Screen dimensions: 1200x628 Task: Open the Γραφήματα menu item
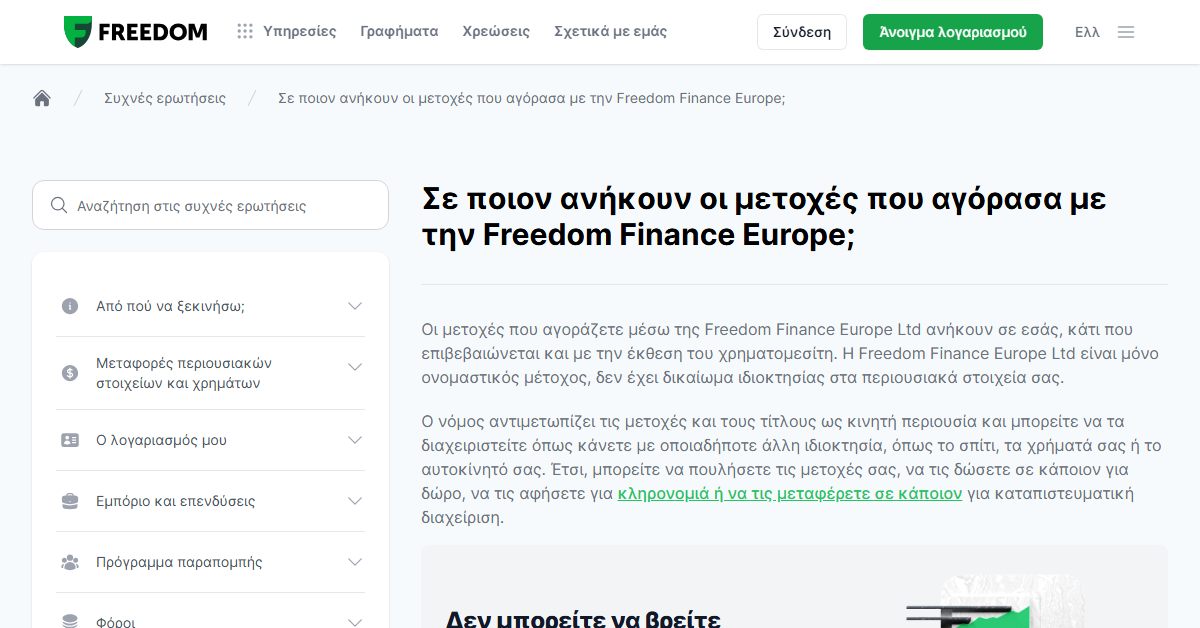click(x=399, y=31)
